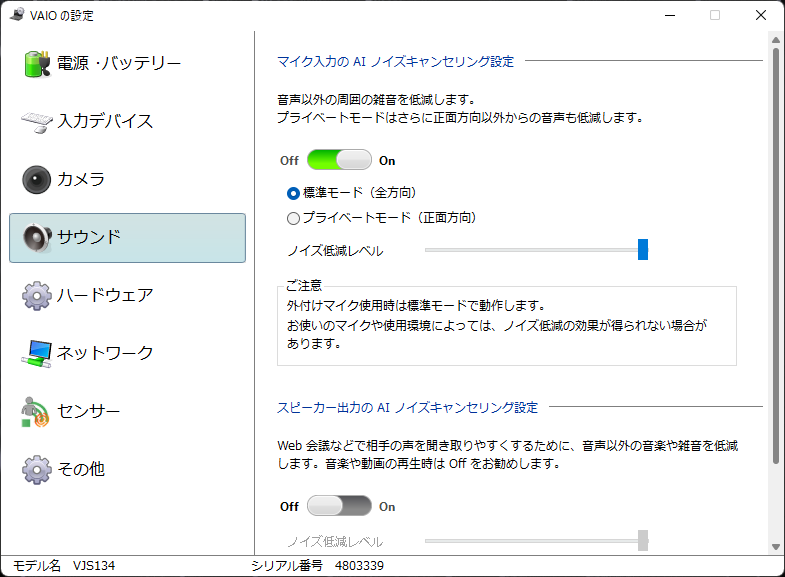785x577 pixels.
Task: Click the On label beside speaker switch
Action: tap(387, 506)
